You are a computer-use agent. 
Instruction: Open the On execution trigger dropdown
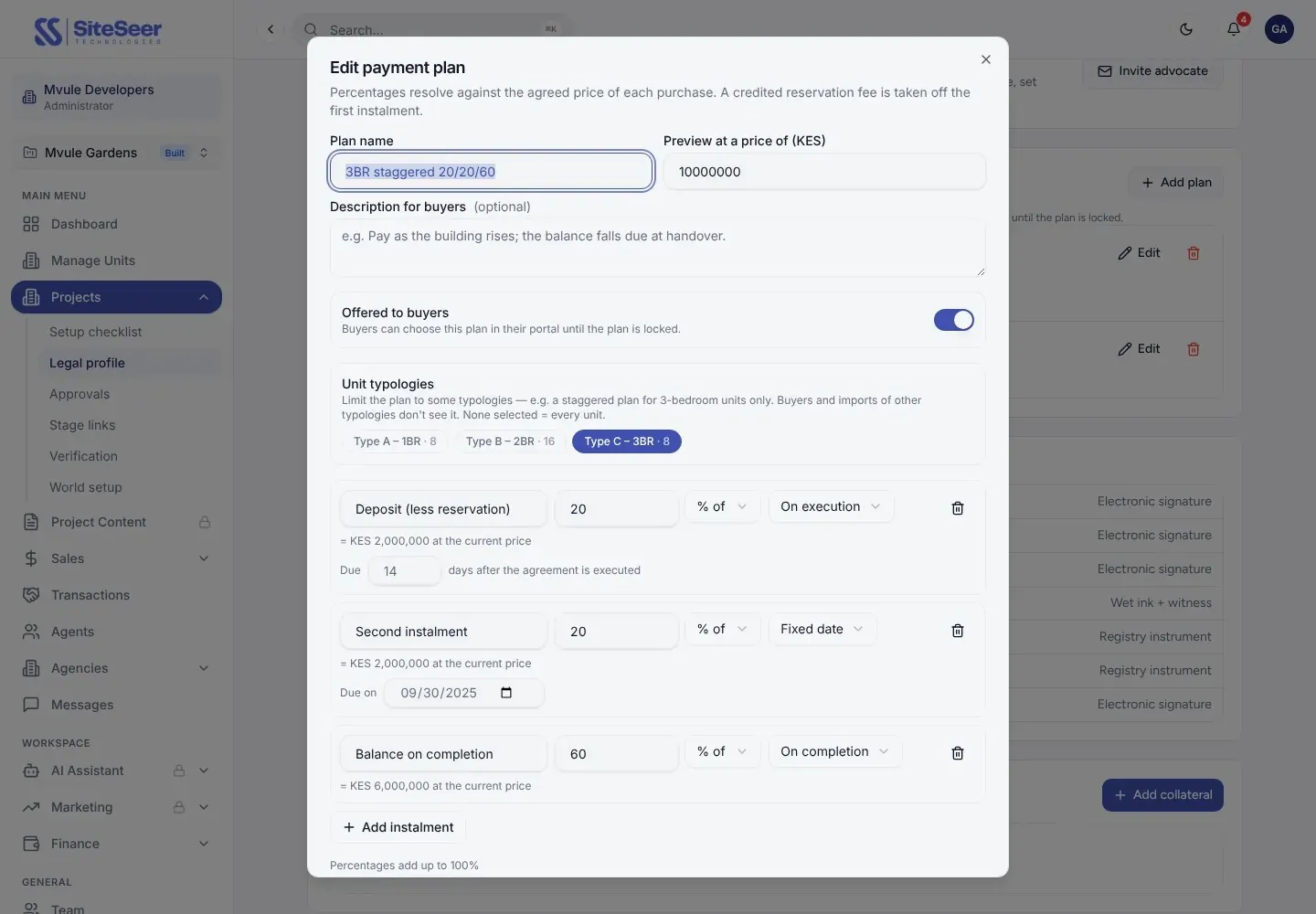(831, 506)
